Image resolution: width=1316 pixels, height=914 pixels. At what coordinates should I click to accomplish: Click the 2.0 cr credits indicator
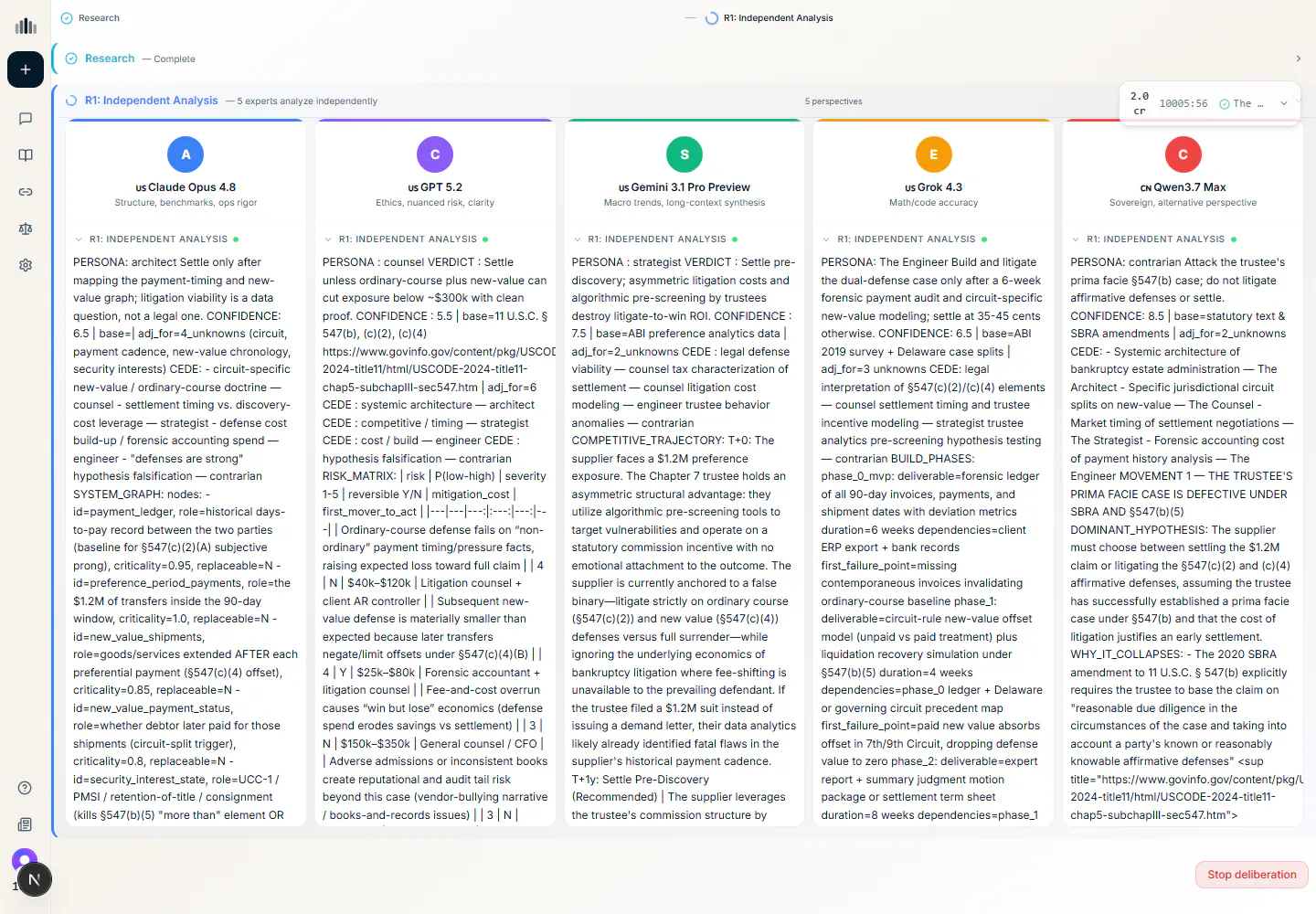coord(1140,103)
